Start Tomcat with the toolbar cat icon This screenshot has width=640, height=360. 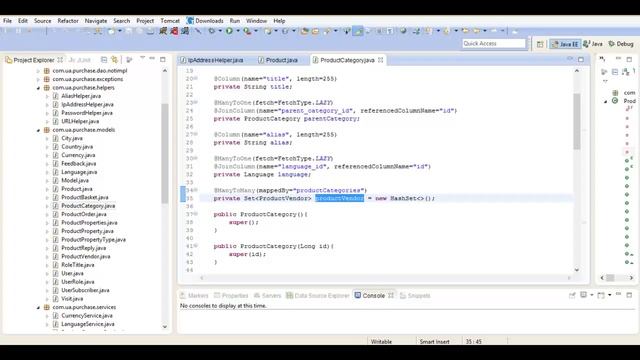163,31
